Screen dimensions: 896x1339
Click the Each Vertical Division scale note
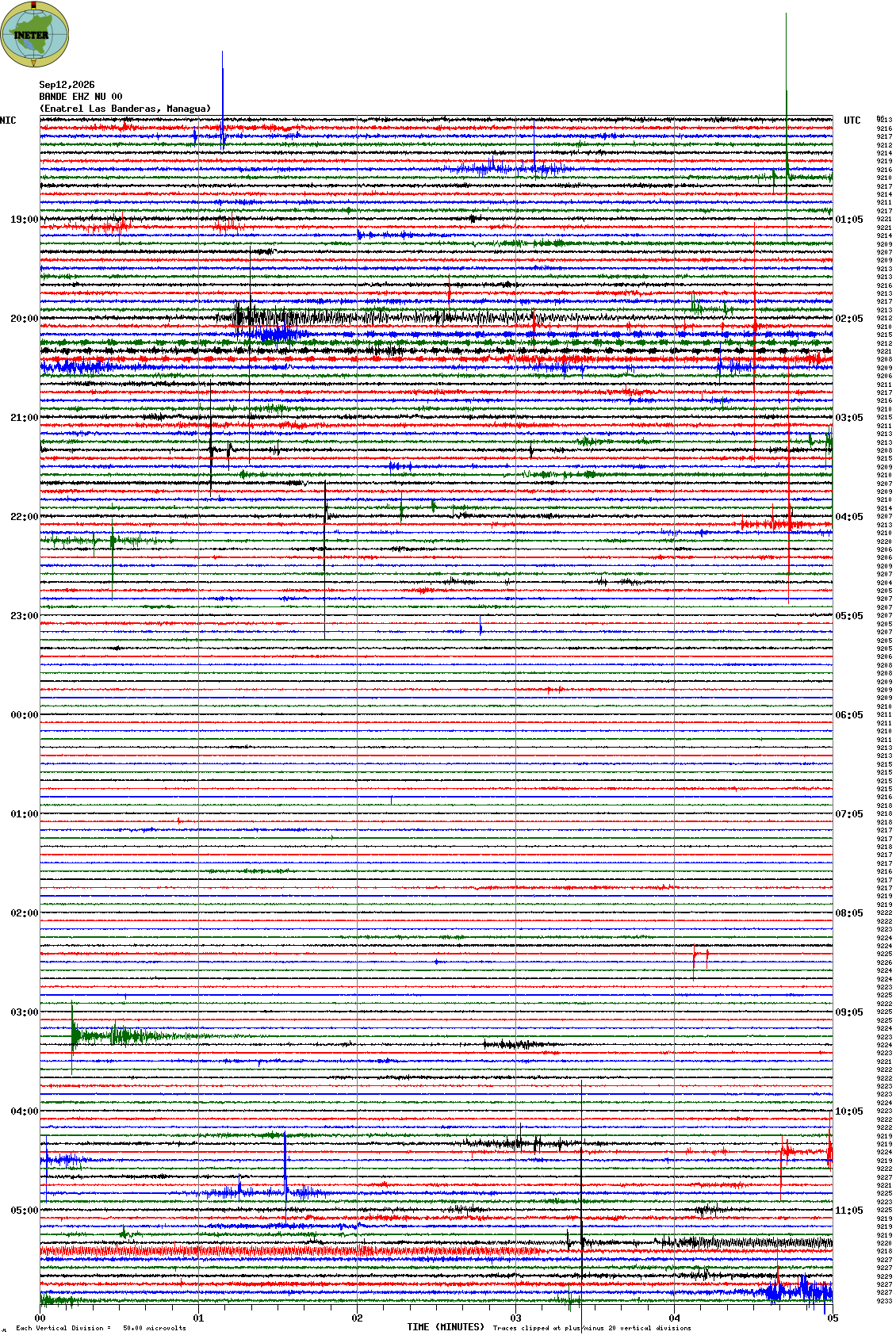click(101, 1328)
